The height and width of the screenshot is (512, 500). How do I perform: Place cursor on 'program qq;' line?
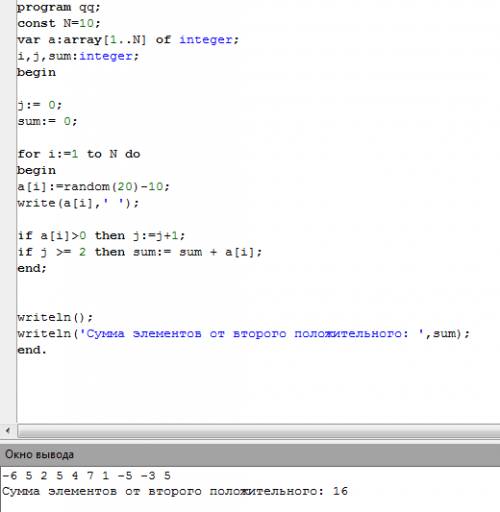(x=59, y=7)
